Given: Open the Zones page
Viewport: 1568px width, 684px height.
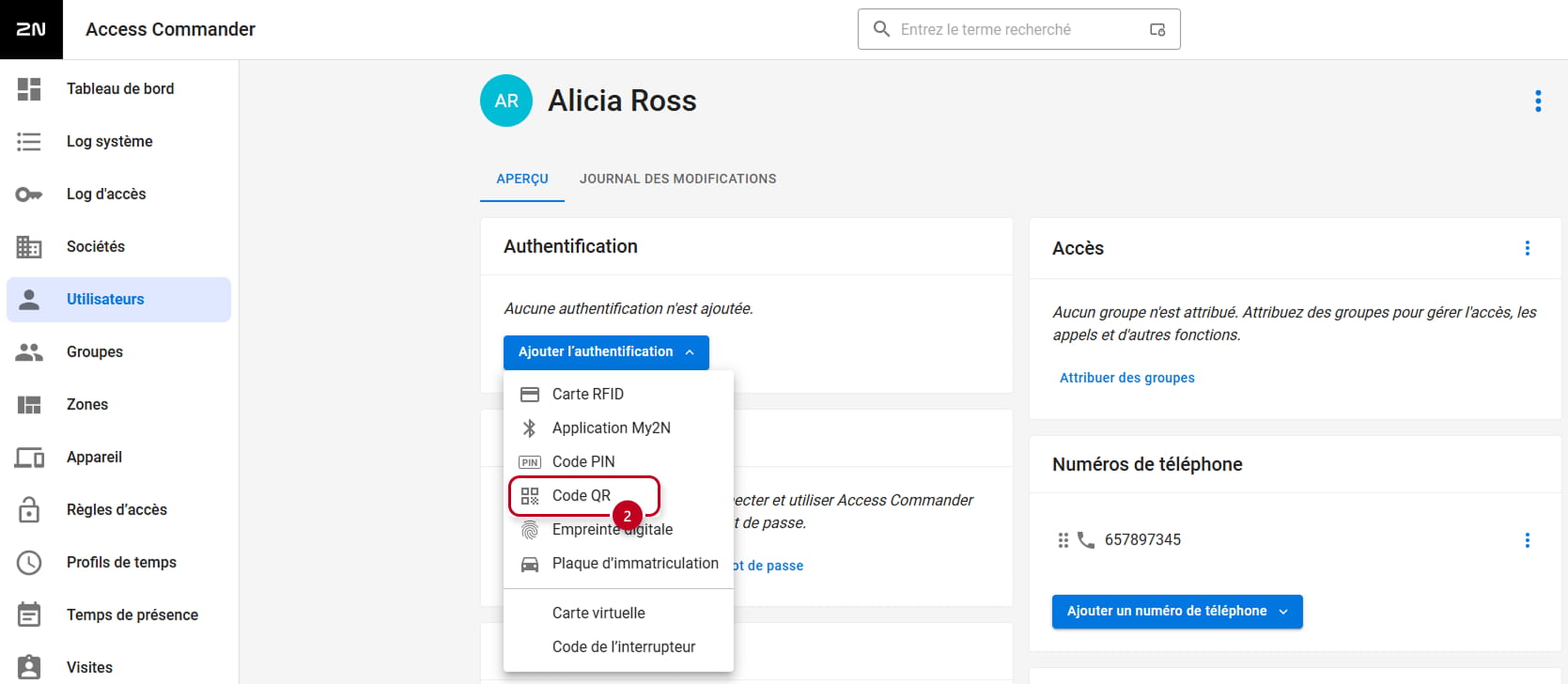Looking at the screenshot, I should 87,405.
